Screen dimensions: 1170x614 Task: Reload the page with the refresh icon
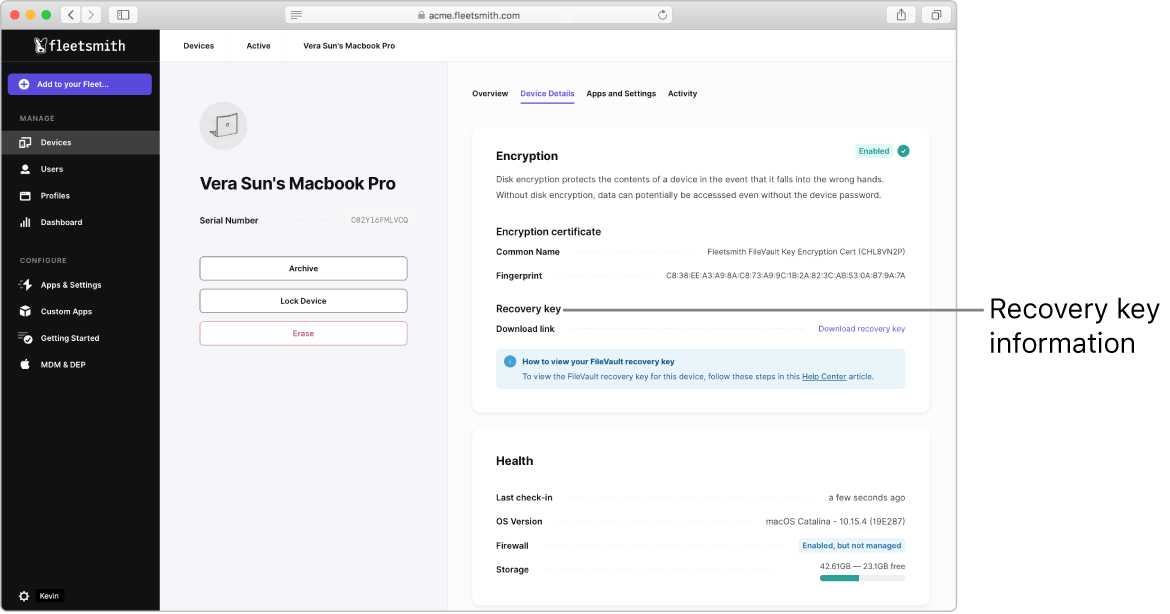pyautogui.click(x=662, y=15)
